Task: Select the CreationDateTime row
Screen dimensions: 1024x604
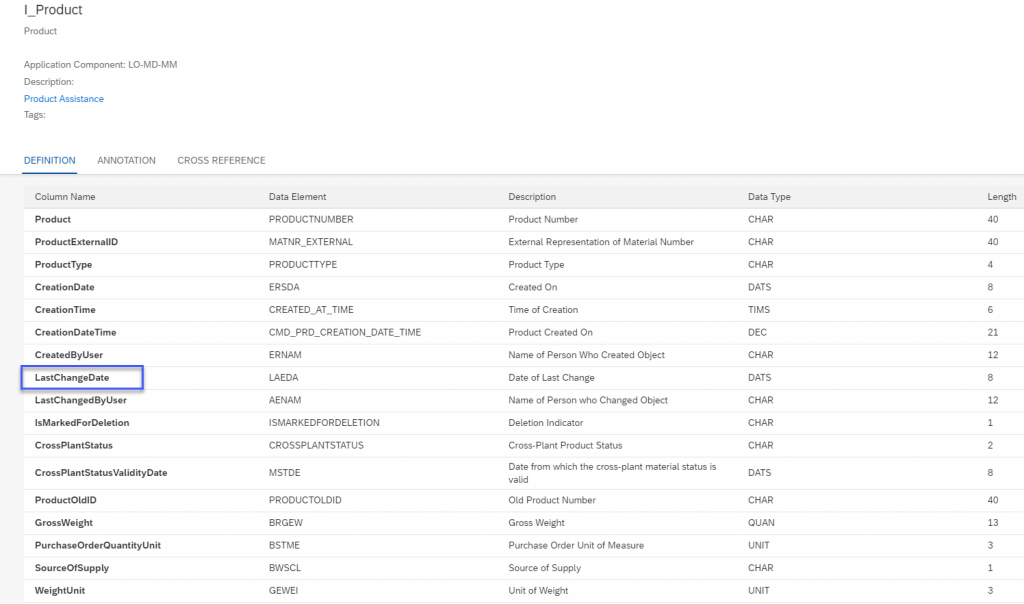Action: 524,332
